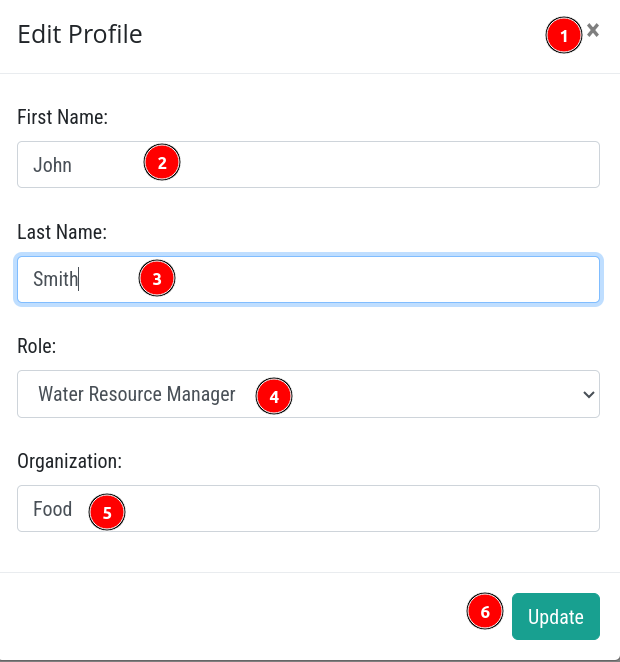Screen dimensions: 620x662
Task: Click the red marker numbered 4
Action: (x=273, y=396)
